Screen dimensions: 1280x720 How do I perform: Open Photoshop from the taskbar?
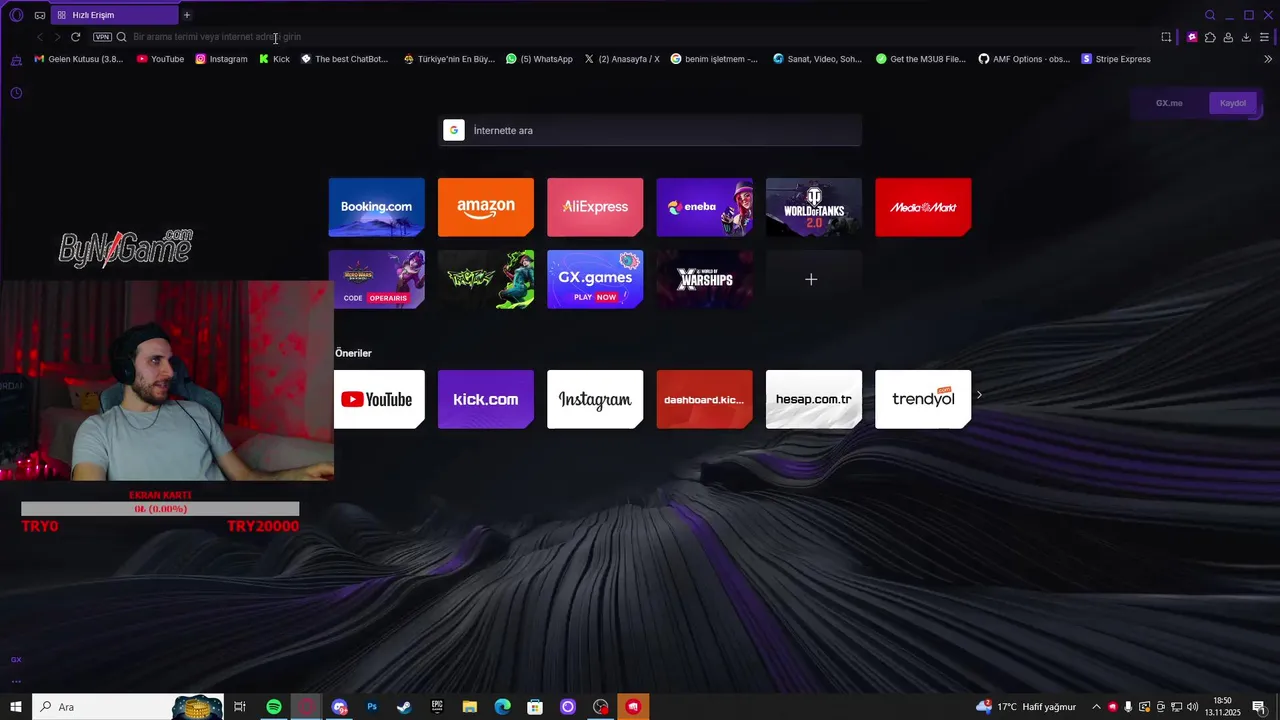pos(372,707)
